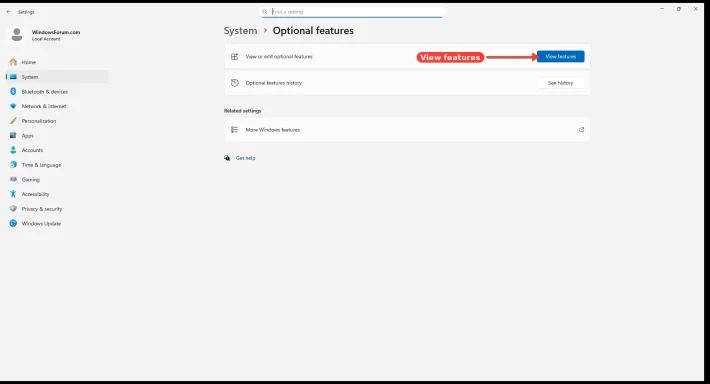Choose Bluetooth & devices label
710x384 pixels.
tap(45, 91)
